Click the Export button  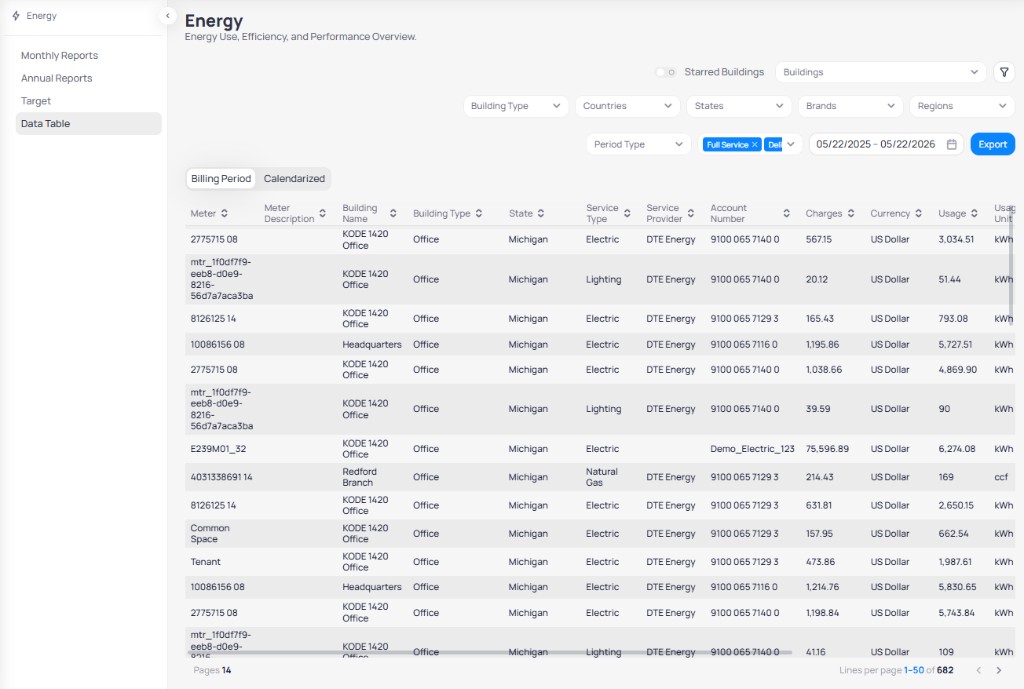(x=992, y=144)
